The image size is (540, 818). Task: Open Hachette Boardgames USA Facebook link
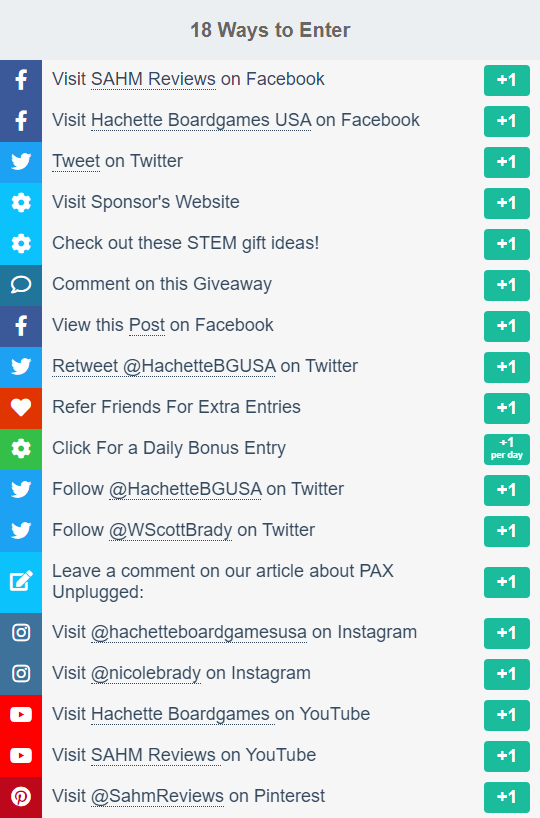pos(201,121)
